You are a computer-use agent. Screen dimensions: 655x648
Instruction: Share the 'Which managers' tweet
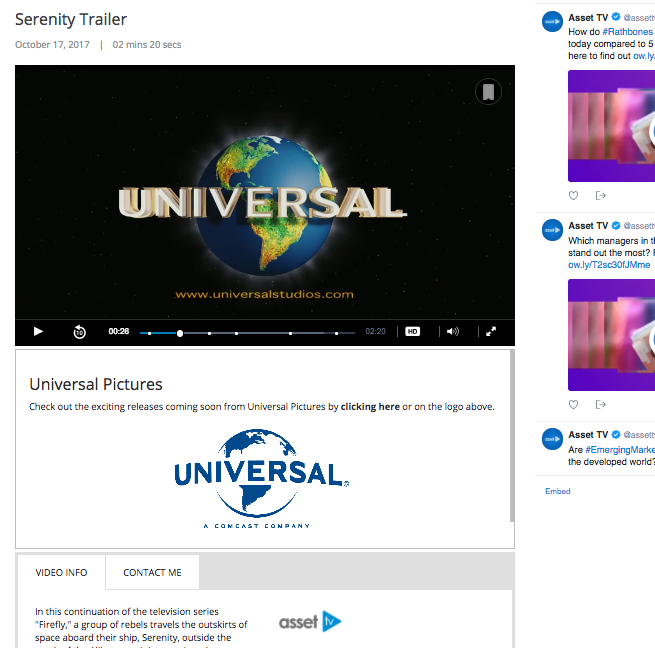point(600,404)
